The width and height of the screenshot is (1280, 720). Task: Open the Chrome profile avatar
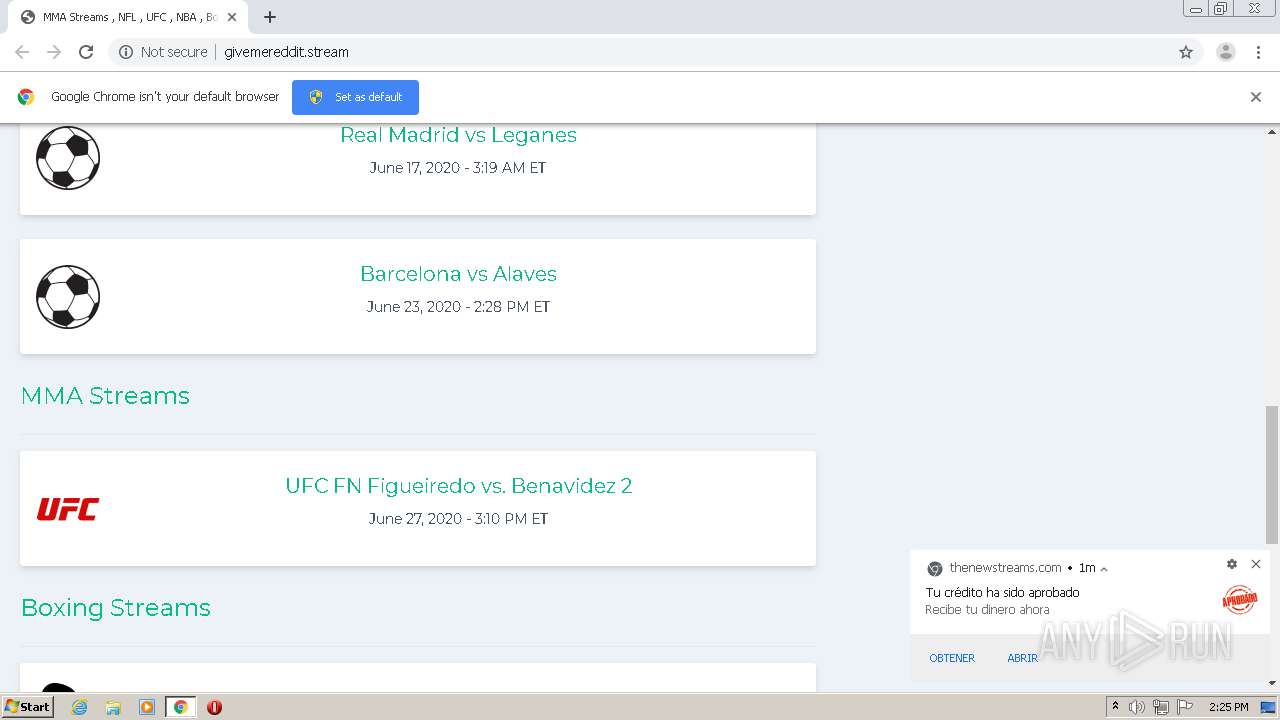coord(1226,52)
